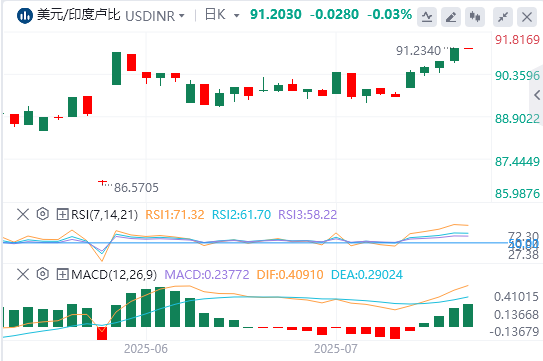Open MACD indicator settings hexagon icon
543x361 pixels.
pyautogui.click(x=43, y=274)
